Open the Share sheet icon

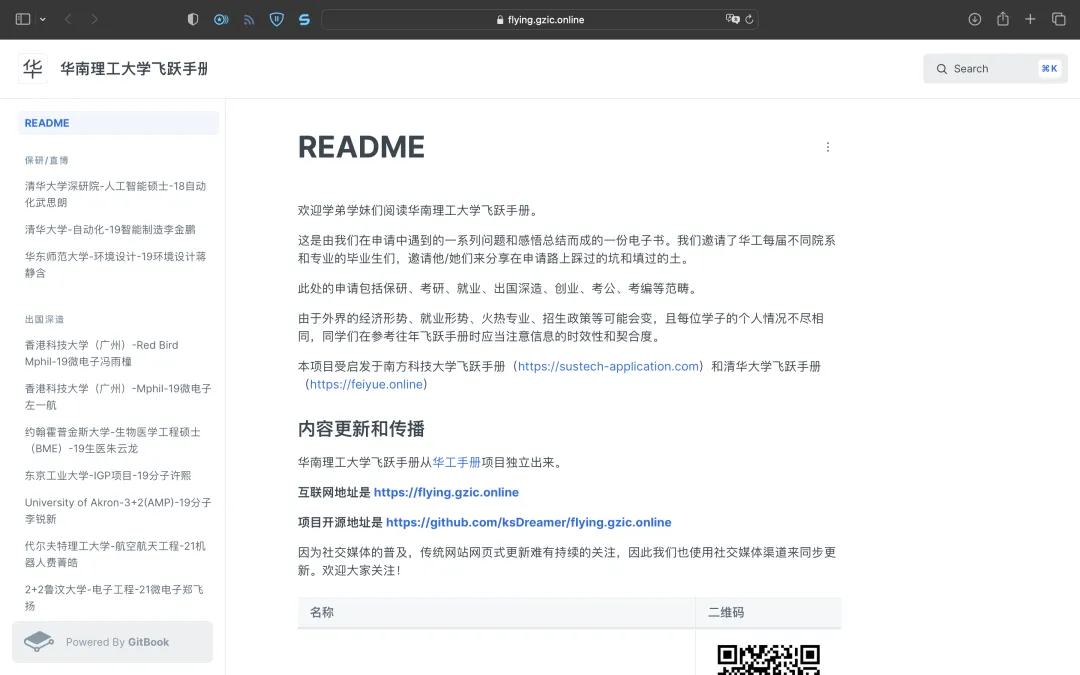click(1003, 19)
